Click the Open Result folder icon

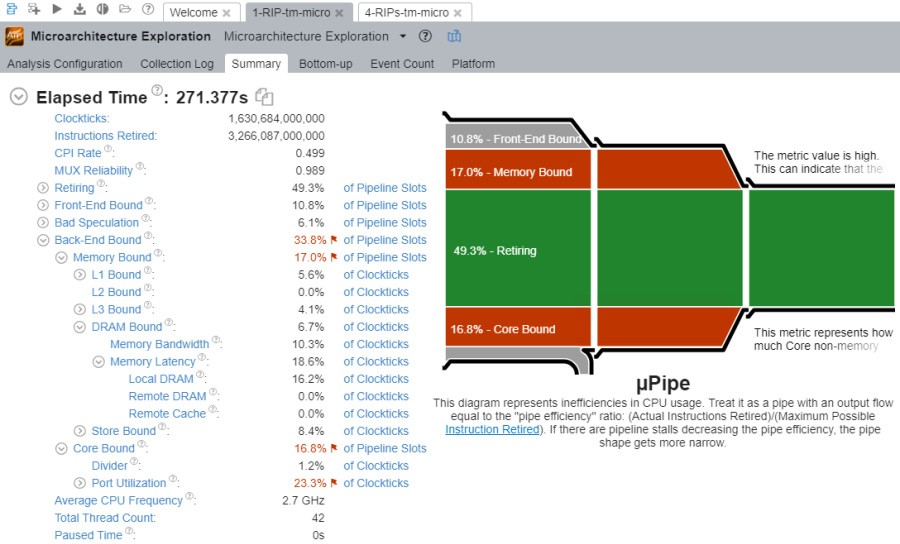(125, 9)
